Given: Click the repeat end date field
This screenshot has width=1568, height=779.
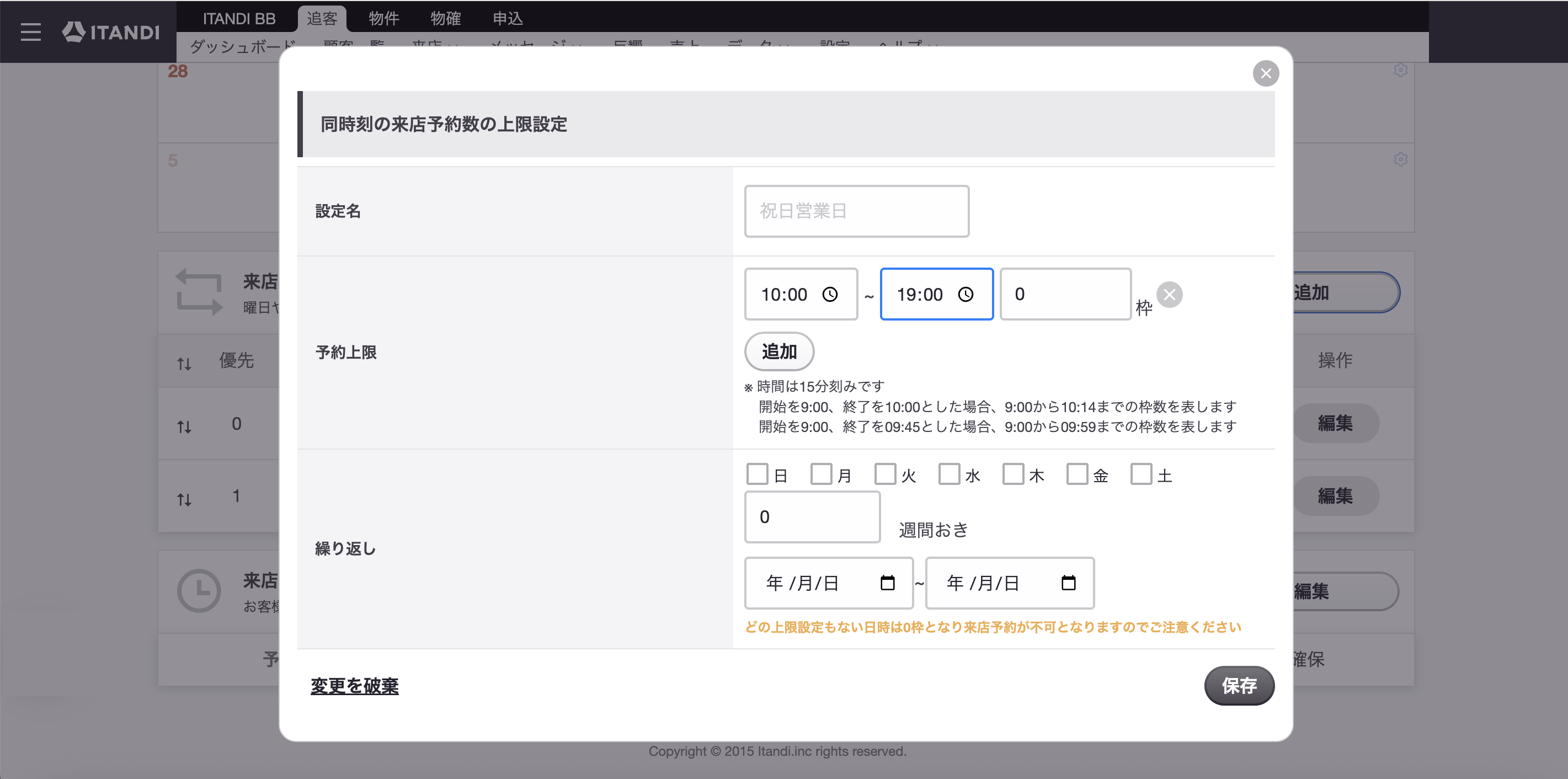Looking at the screenshot, I should tap(1009, 583).
